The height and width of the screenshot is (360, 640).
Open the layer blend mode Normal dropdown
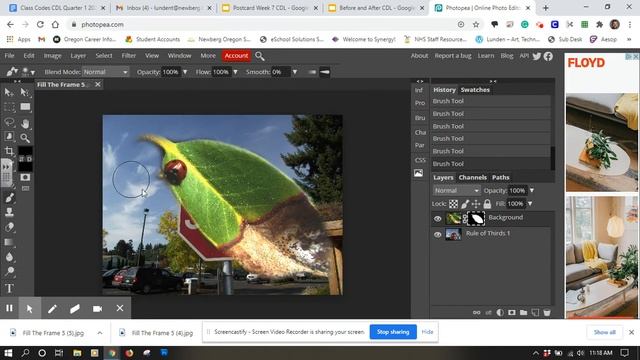456,191
